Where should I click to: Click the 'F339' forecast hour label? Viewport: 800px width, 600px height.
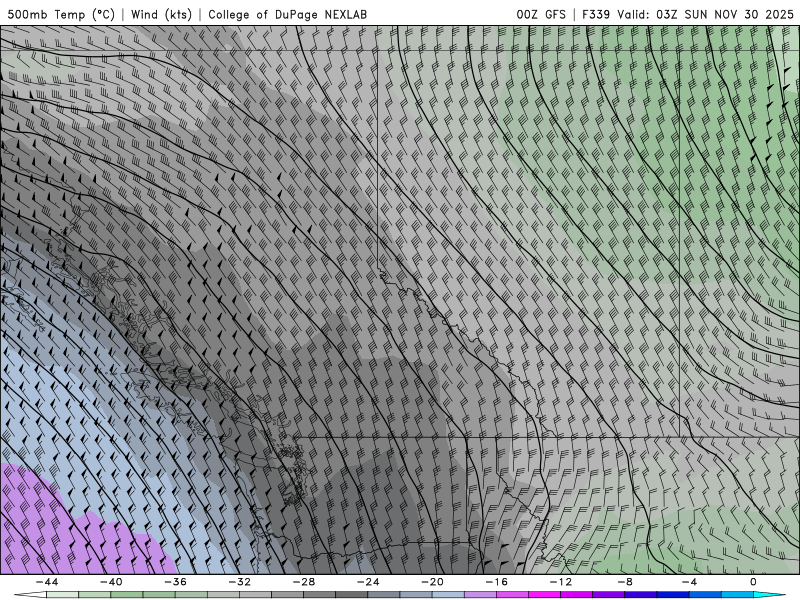[x=596, y=14]
